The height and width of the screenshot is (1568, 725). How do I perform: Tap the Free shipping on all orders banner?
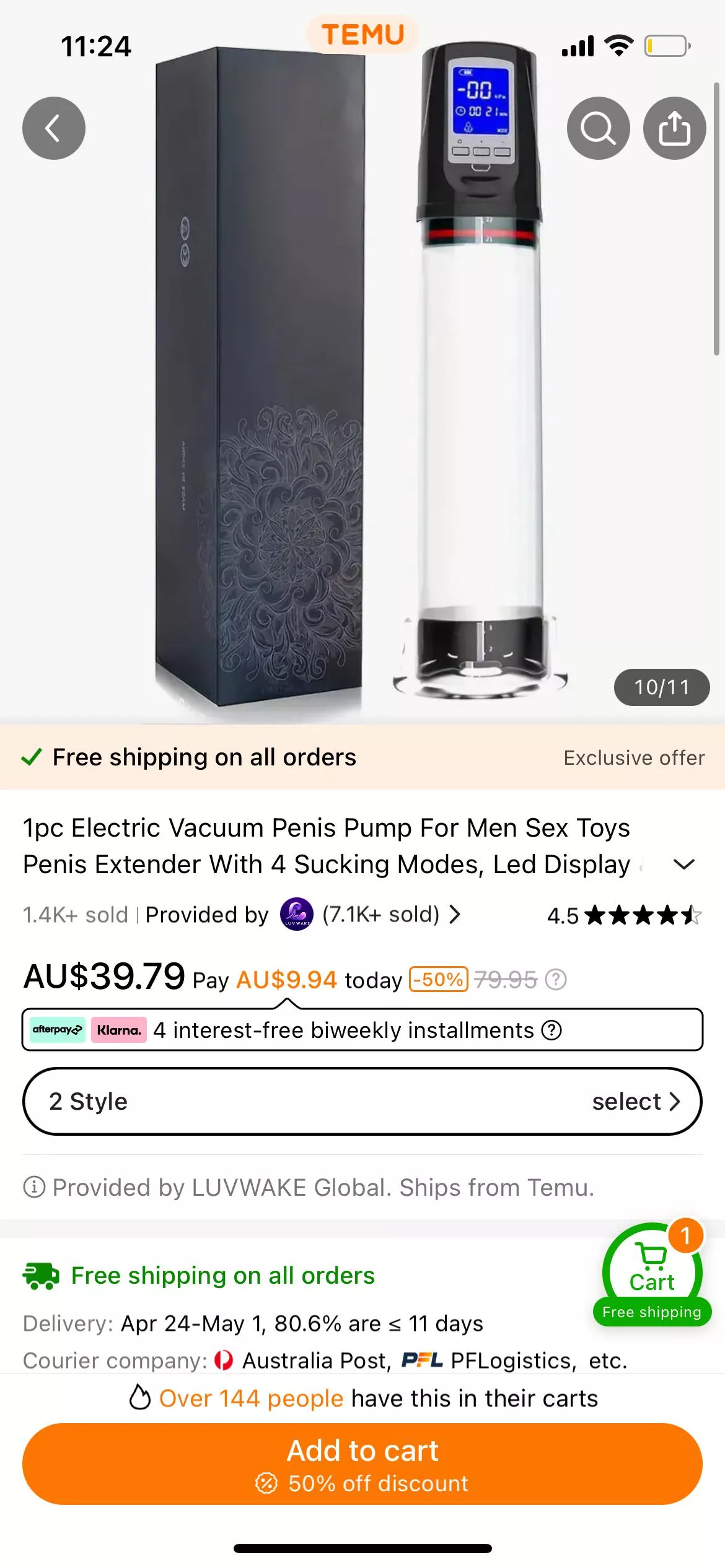(204, 757)
